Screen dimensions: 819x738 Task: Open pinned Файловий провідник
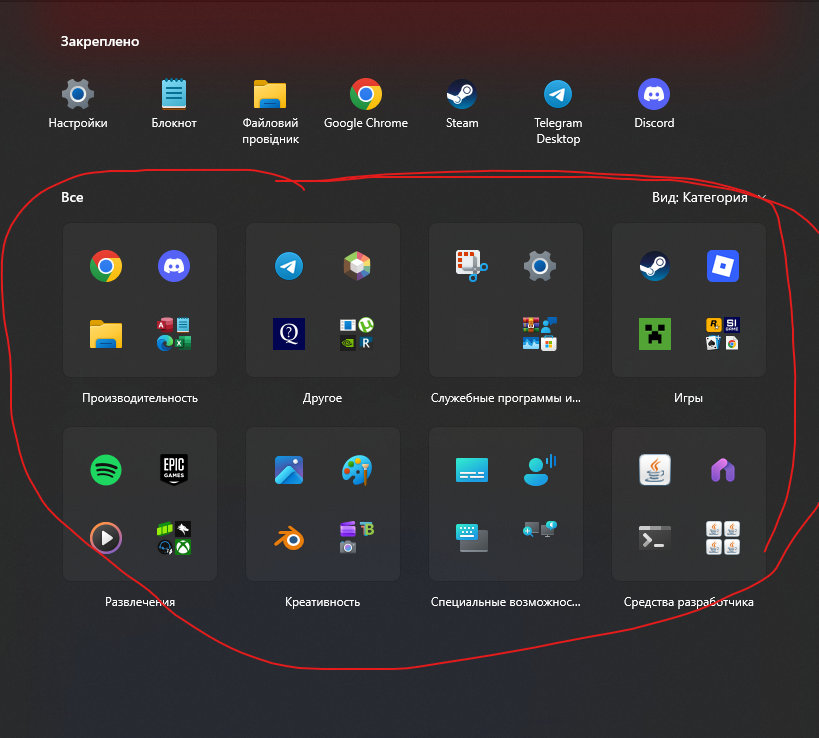click(270, 111)
